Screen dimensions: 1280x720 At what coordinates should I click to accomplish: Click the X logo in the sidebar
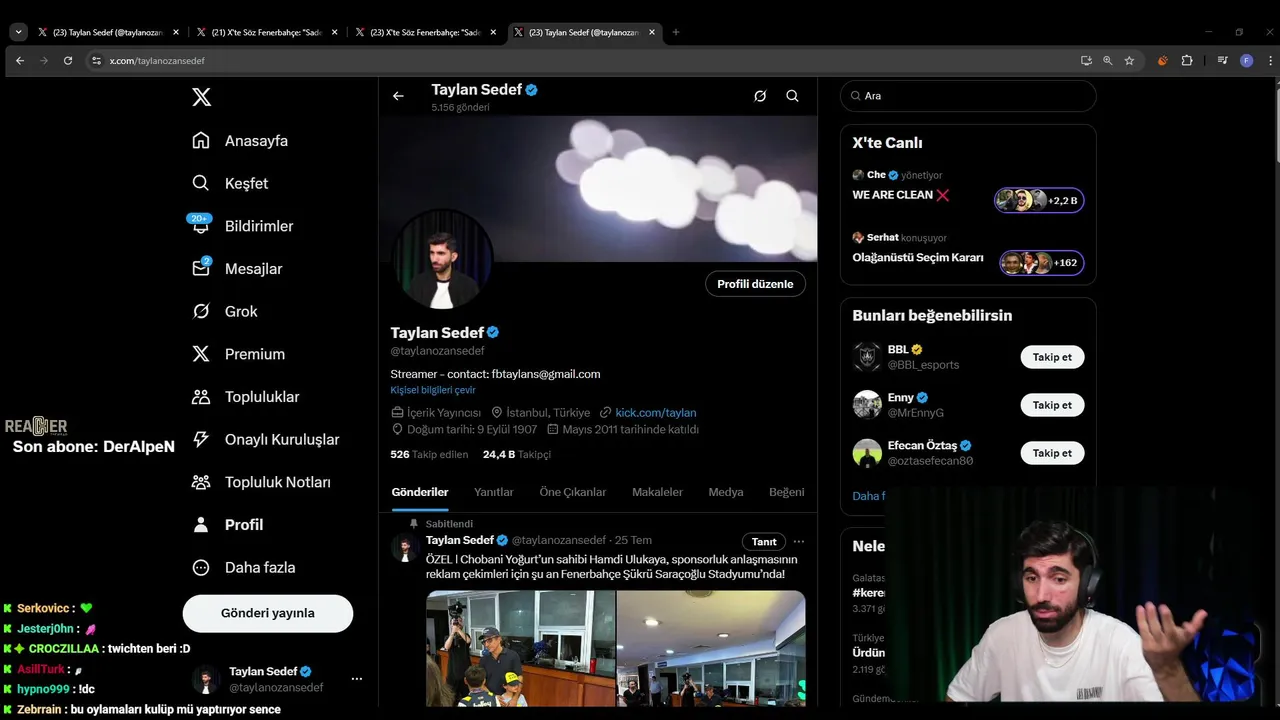[x=201, y=97]
